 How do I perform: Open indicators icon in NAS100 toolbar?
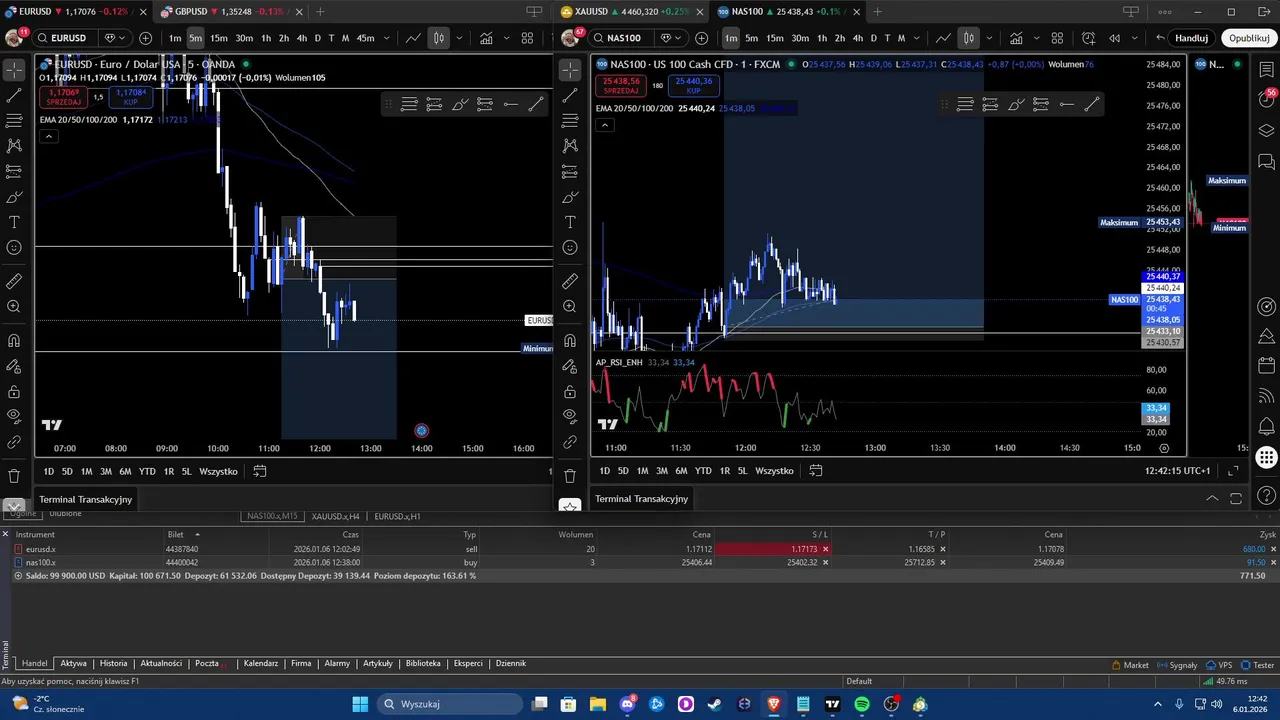point(1016,38)
